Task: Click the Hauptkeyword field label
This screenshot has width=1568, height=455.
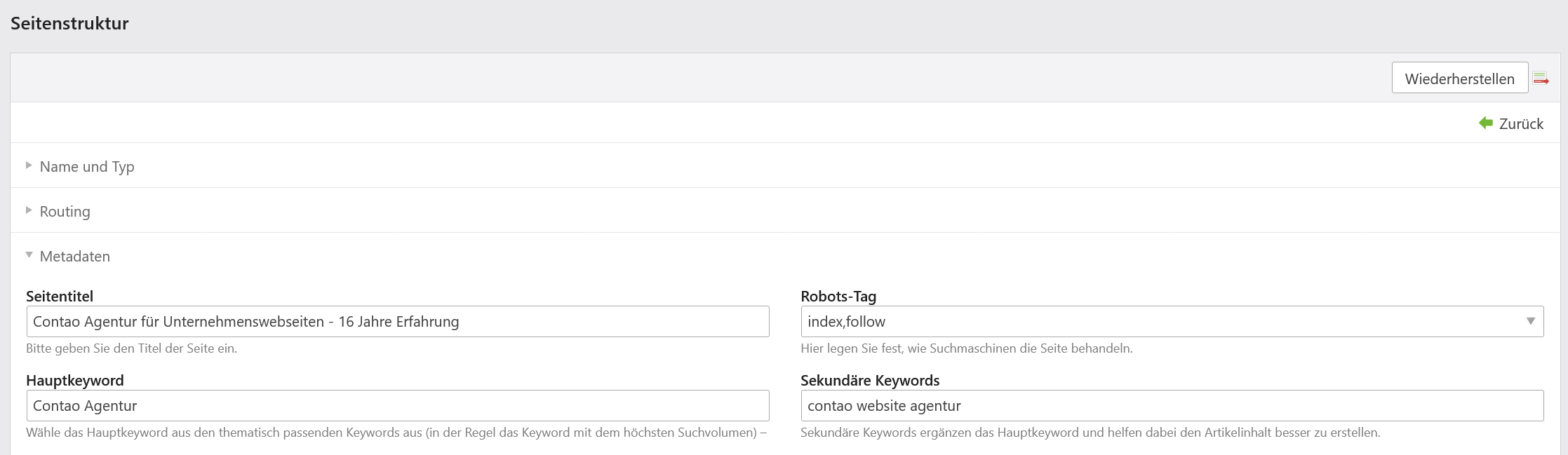Action: point(75,380)
